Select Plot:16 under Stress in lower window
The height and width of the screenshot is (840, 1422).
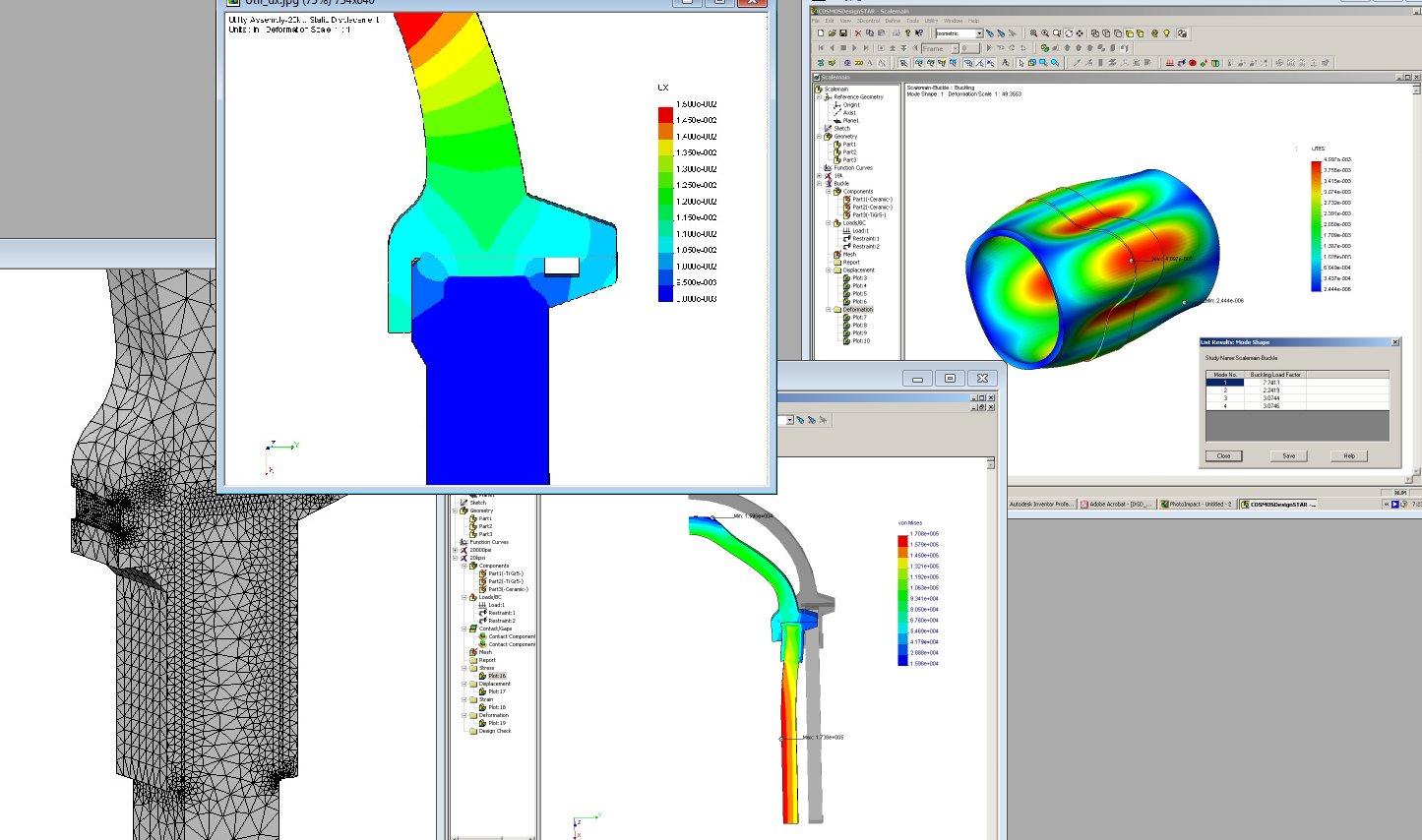[x=497, y=676]
